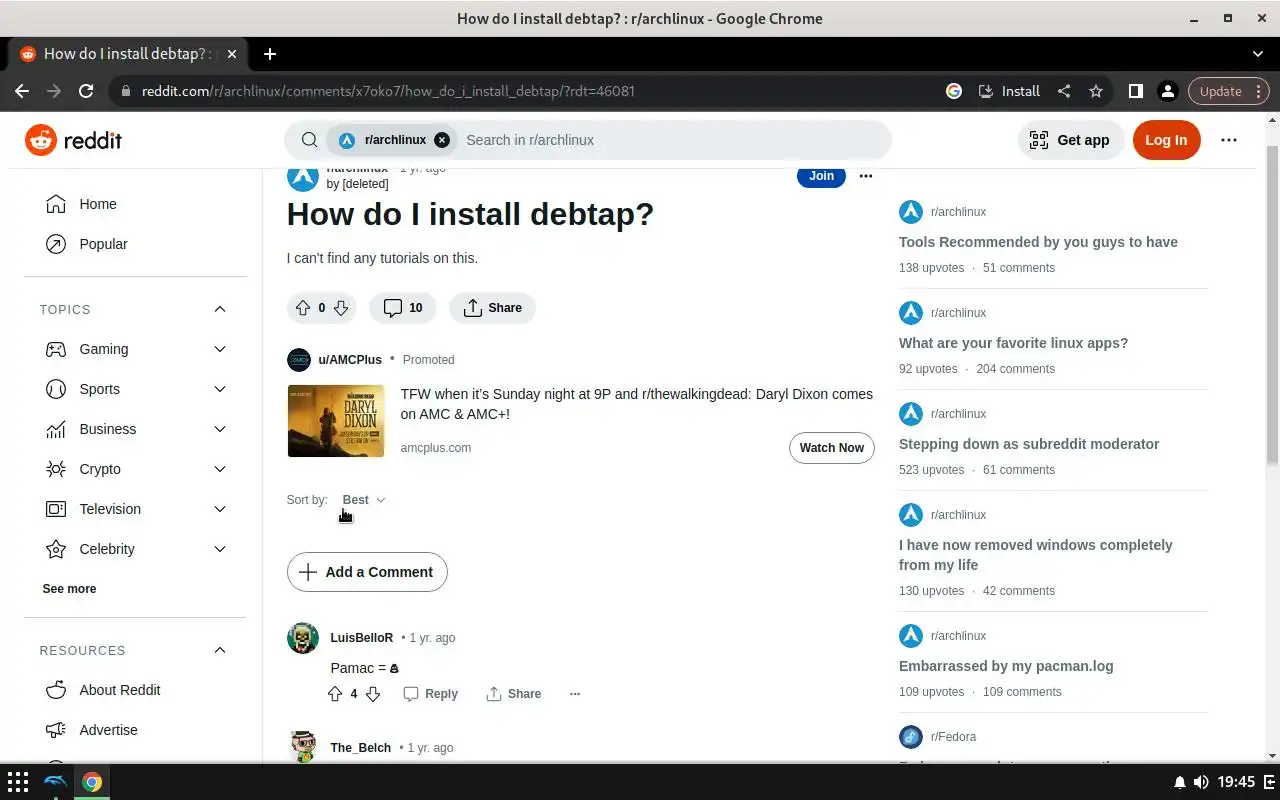The width and height of the screenshot is (1280, 800).
Task: Open new browser tab
Action: [270, 54]
